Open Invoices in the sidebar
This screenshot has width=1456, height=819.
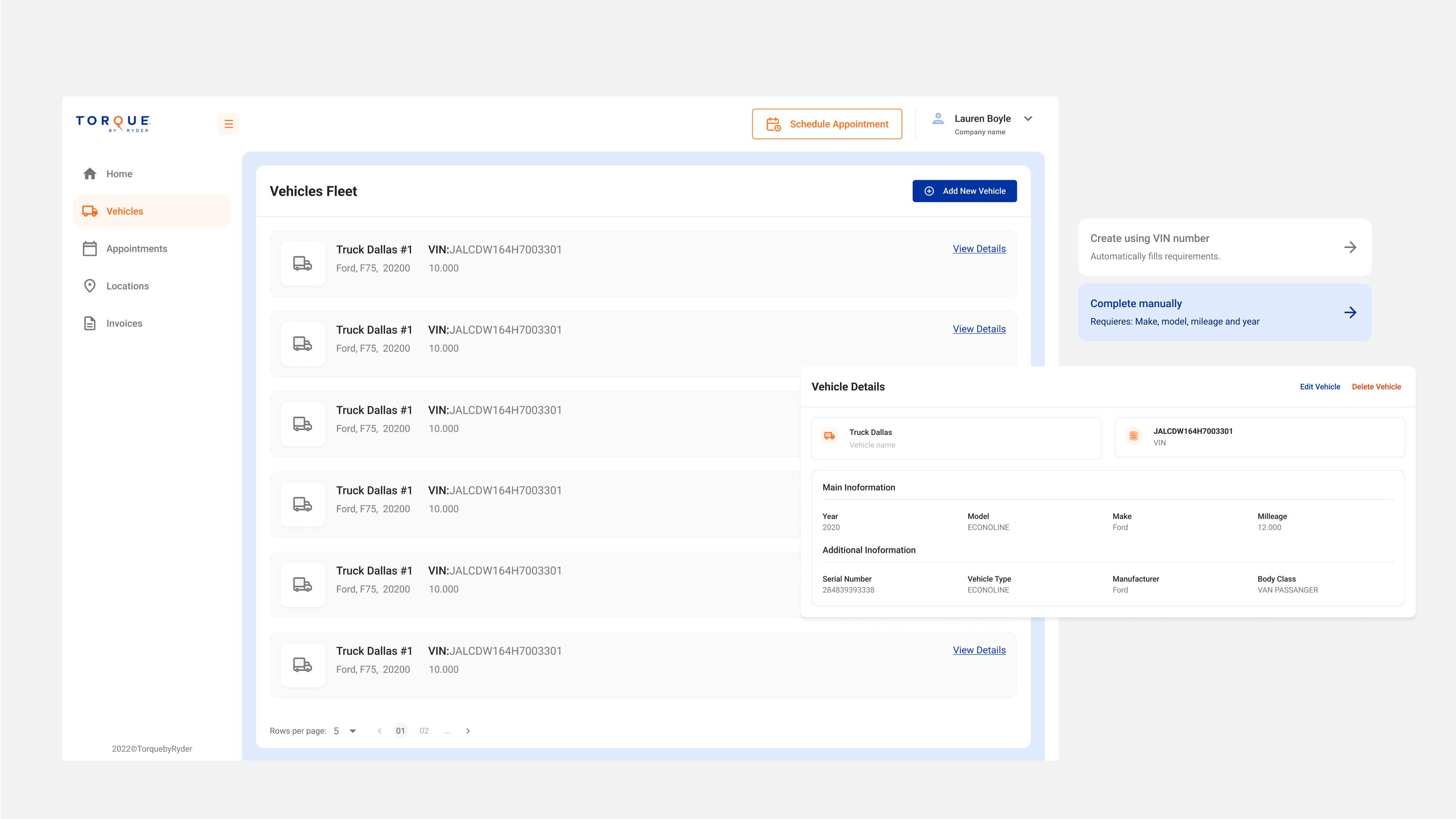(124, 323)
